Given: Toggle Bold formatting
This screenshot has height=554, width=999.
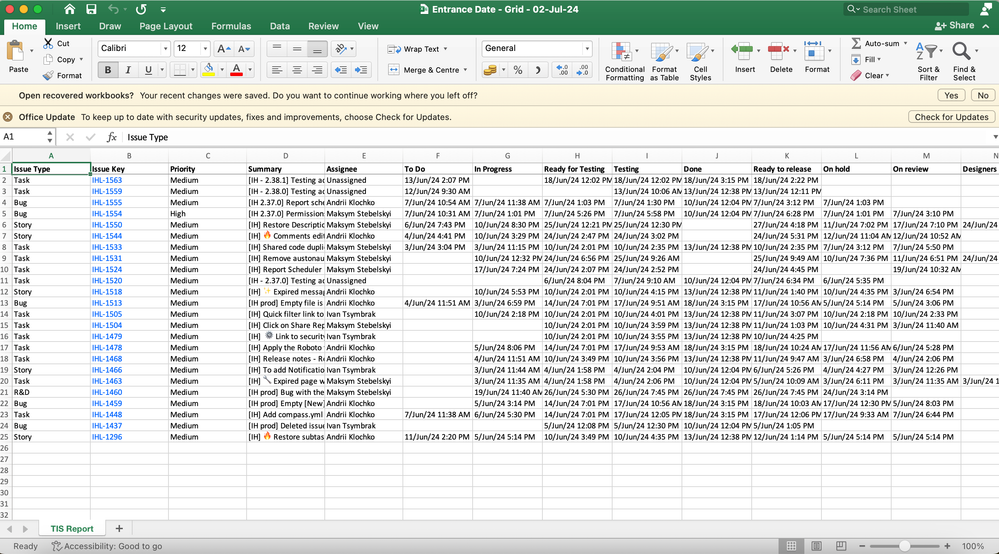Looking at the screenshot, I should (x=108, y=70).
